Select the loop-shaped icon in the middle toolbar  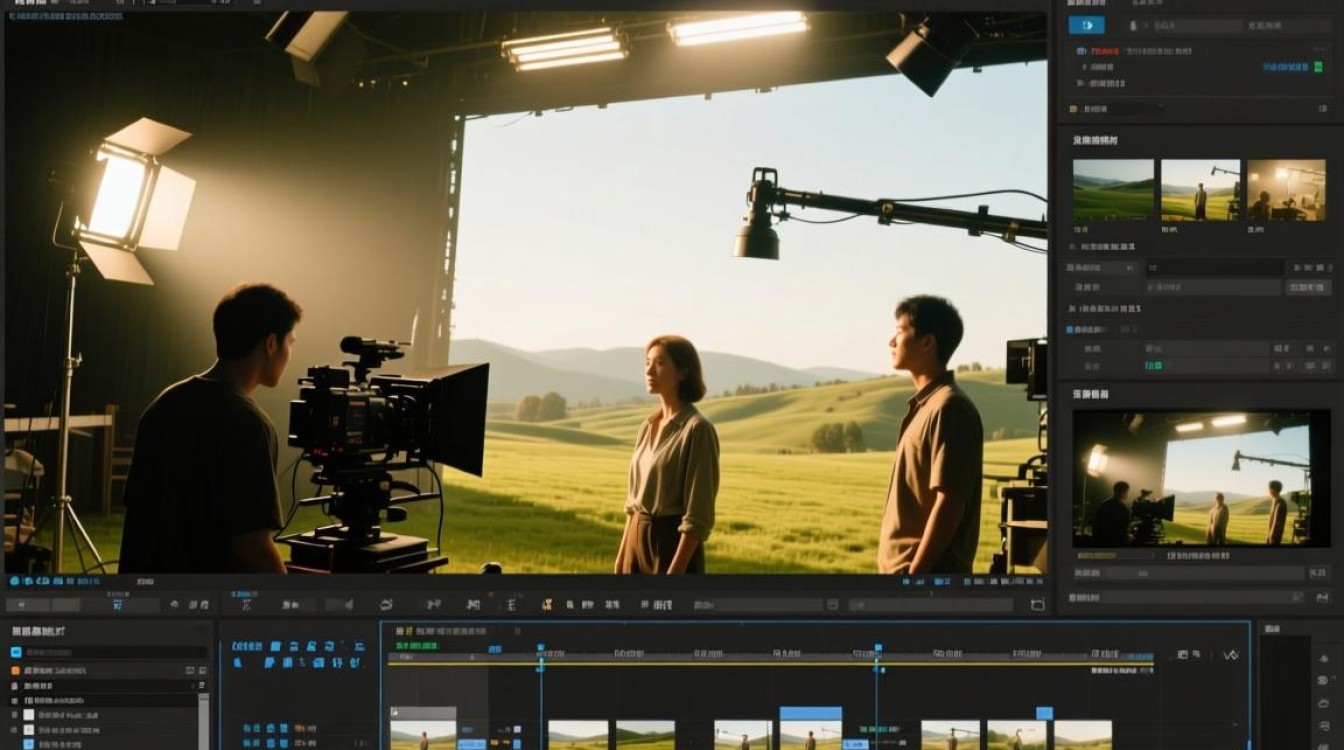point(386,604)
